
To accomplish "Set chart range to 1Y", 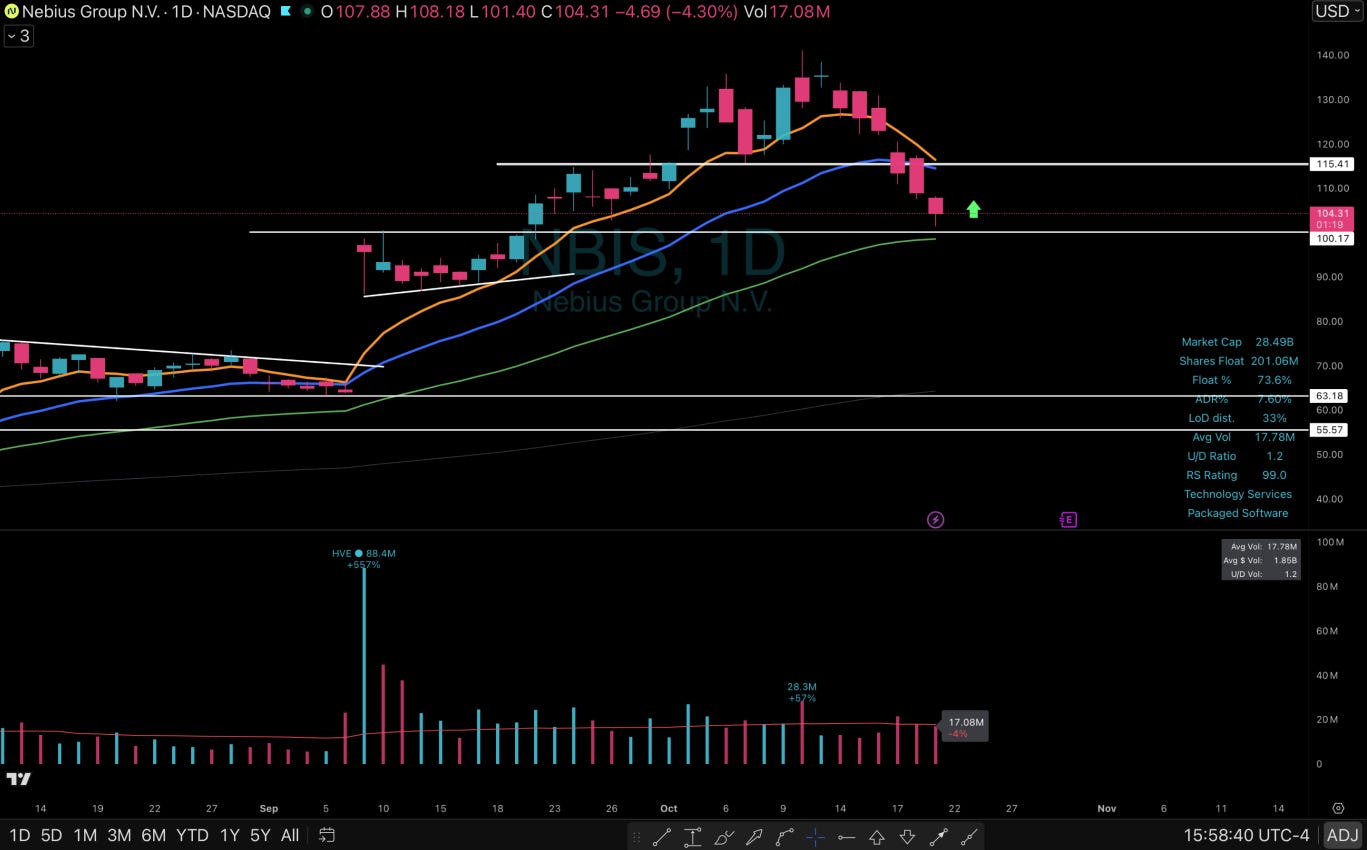I will tap(229, 835).
